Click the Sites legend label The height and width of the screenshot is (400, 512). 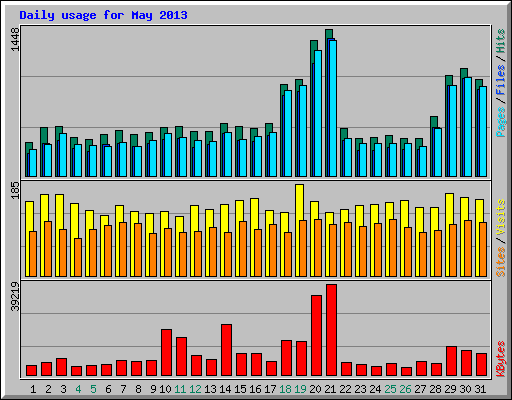(501, 262)
